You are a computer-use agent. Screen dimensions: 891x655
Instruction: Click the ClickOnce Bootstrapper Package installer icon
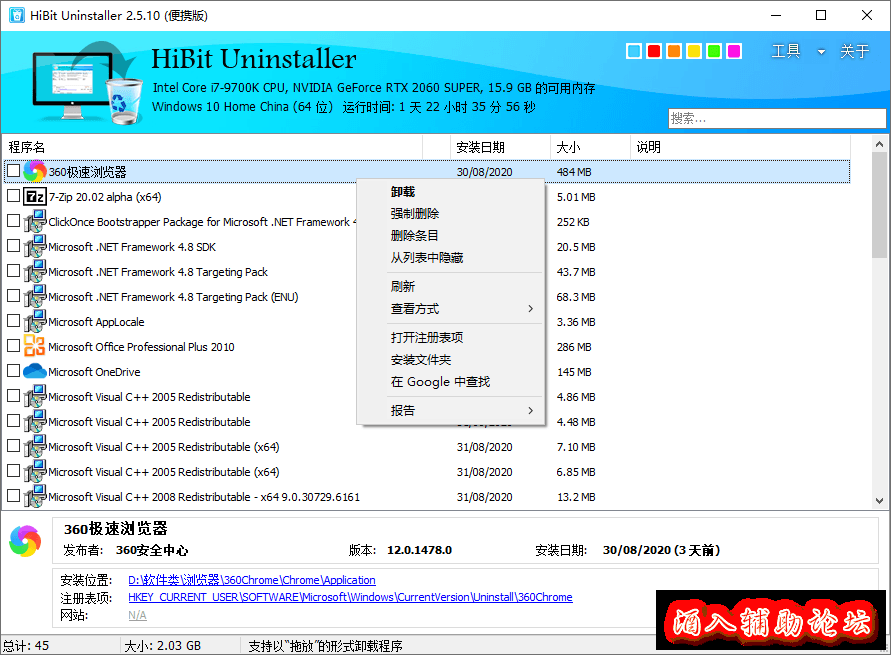(x=35, y=222)
